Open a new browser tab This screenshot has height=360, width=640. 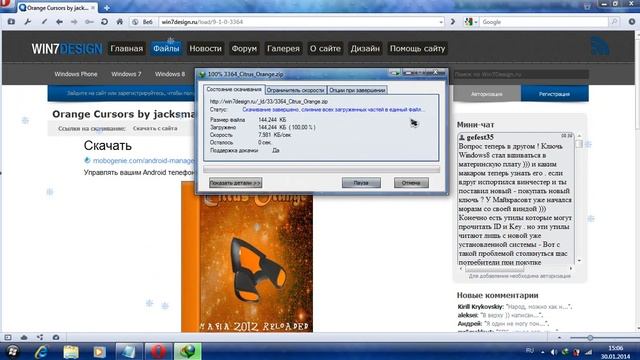pos(107,8)
